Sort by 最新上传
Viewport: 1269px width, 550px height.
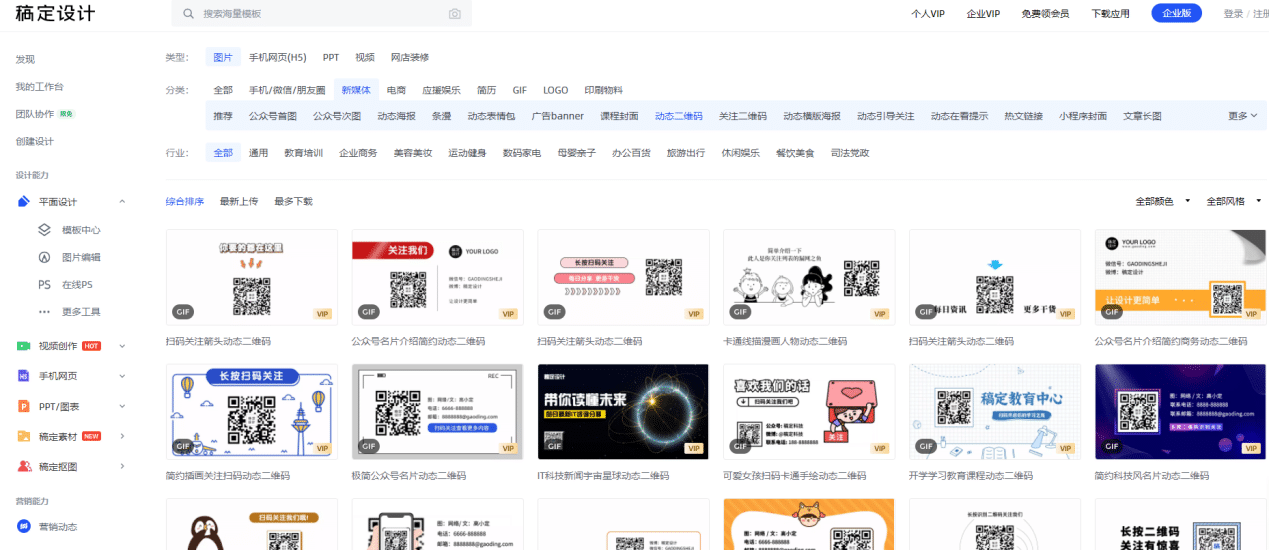pyautogui.click(x=239, y=201)
